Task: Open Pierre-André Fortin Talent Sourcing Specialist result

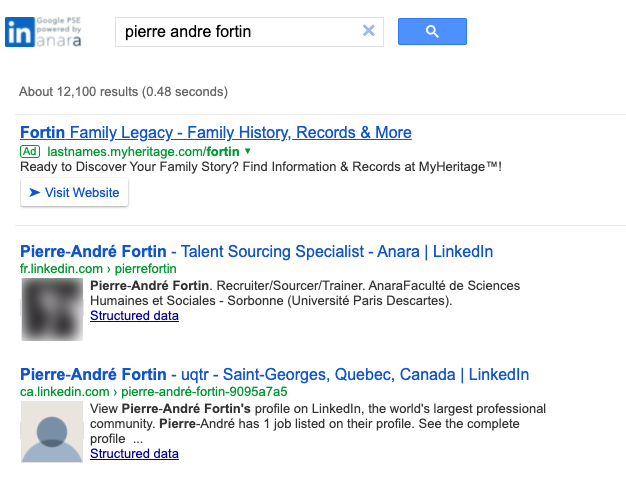Action: 256,252
